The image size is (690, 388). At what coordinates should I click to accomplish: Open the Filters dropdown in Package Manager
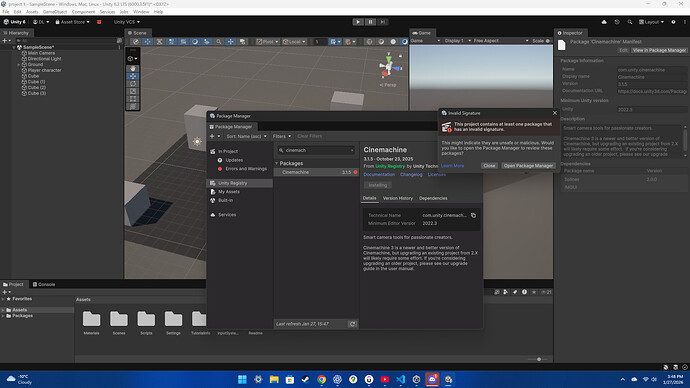click(282, 136)
